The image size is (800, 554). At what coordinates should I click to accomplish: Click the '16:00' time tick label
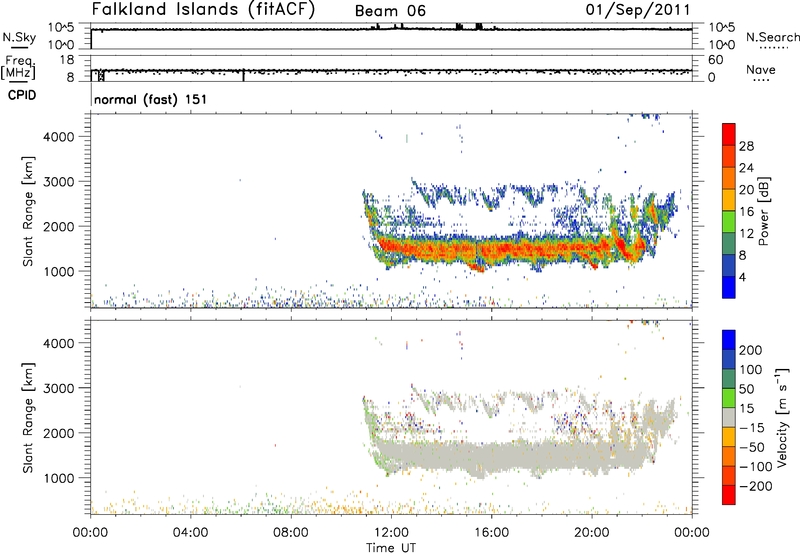tap(491, 533)
